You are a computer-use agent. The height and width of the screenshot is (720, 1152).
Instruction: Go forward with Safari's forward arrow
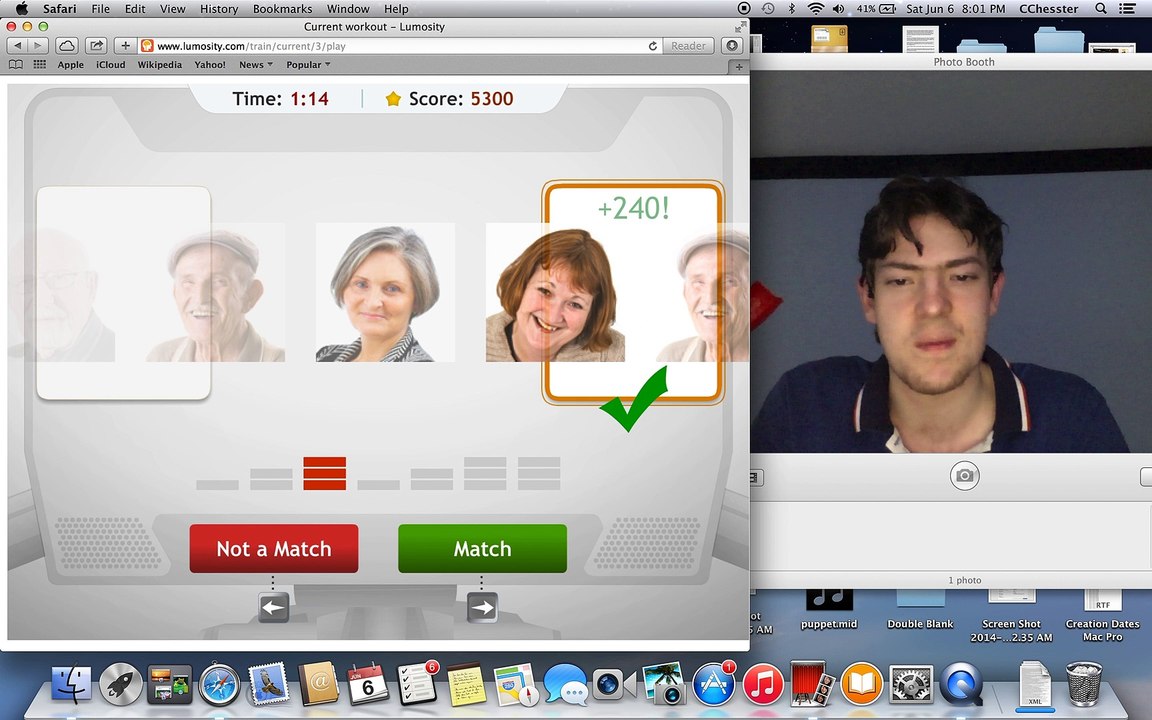[37, 46]
